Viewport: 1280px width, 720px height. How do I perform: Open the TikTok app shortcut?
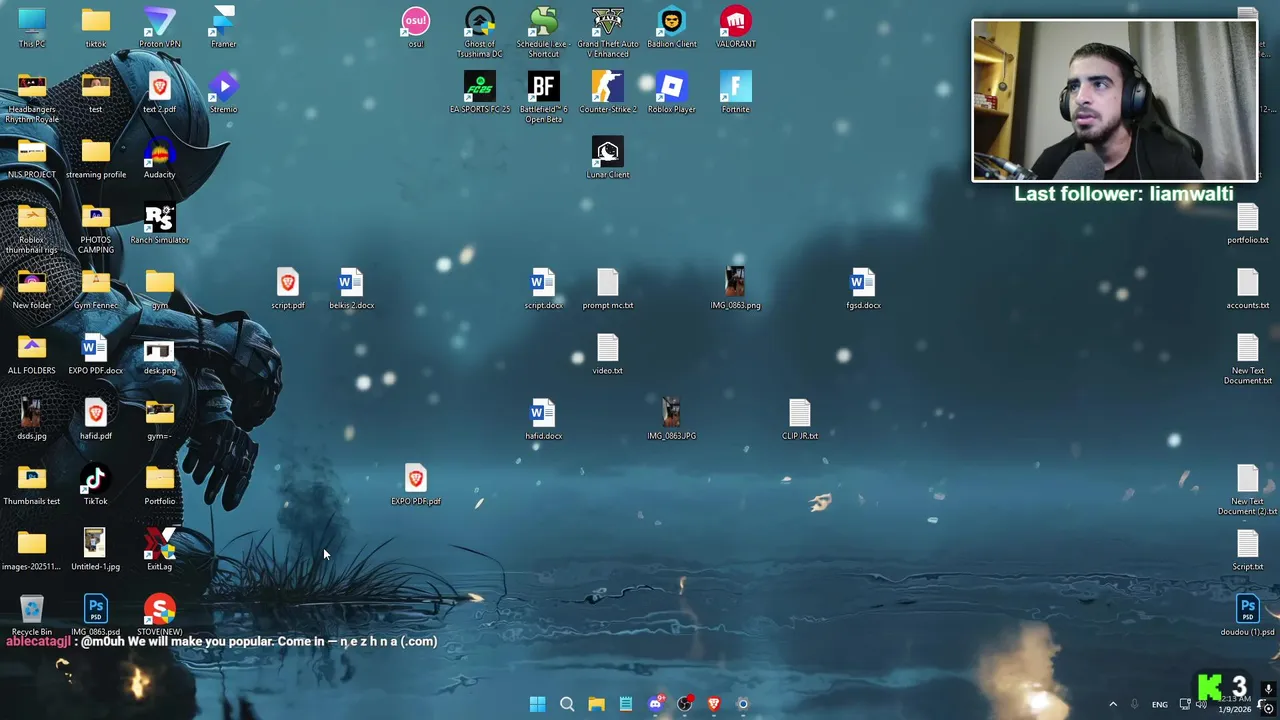click(x=96, y=484)
